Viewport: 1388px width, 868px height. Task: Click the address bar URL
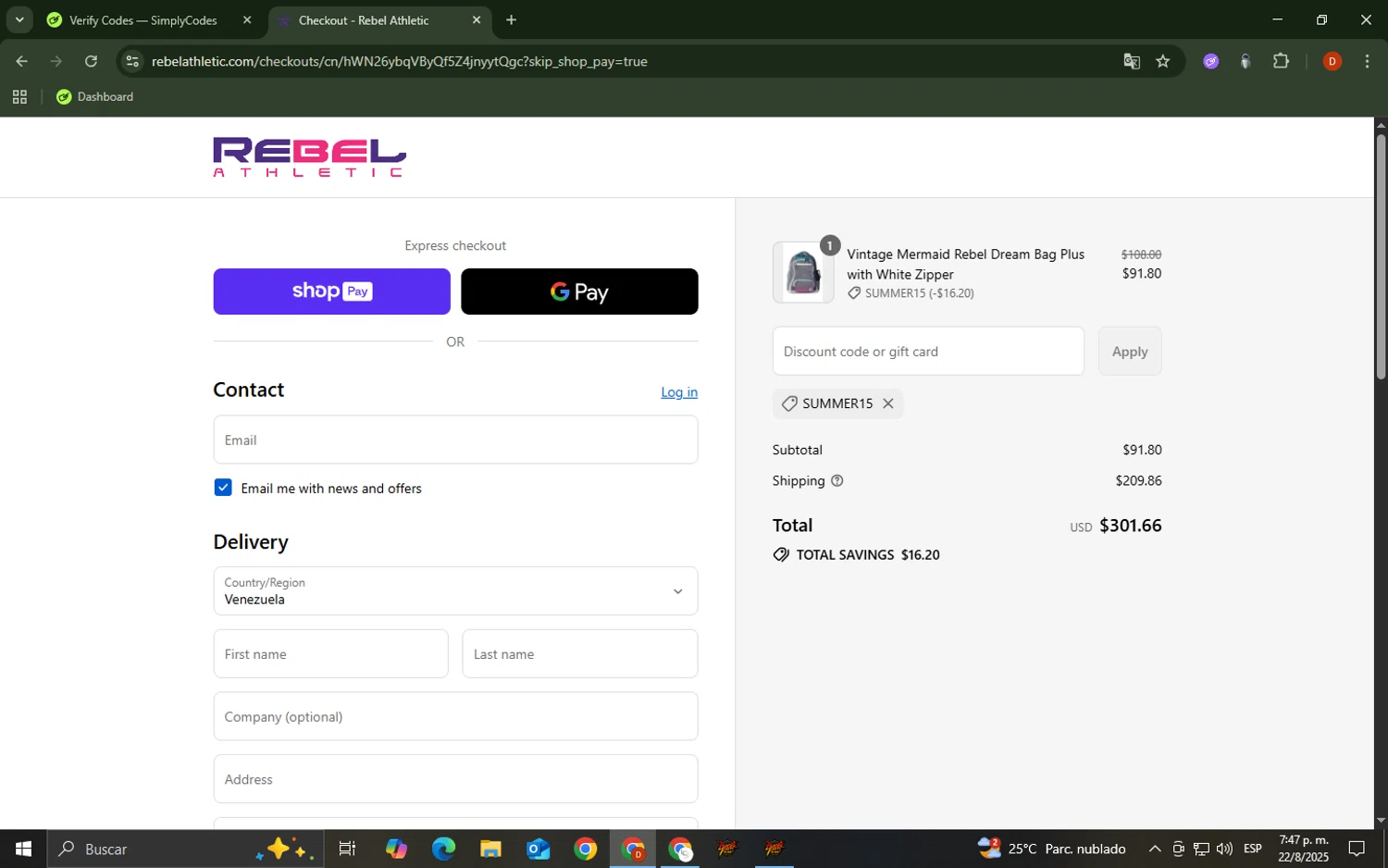400,62
